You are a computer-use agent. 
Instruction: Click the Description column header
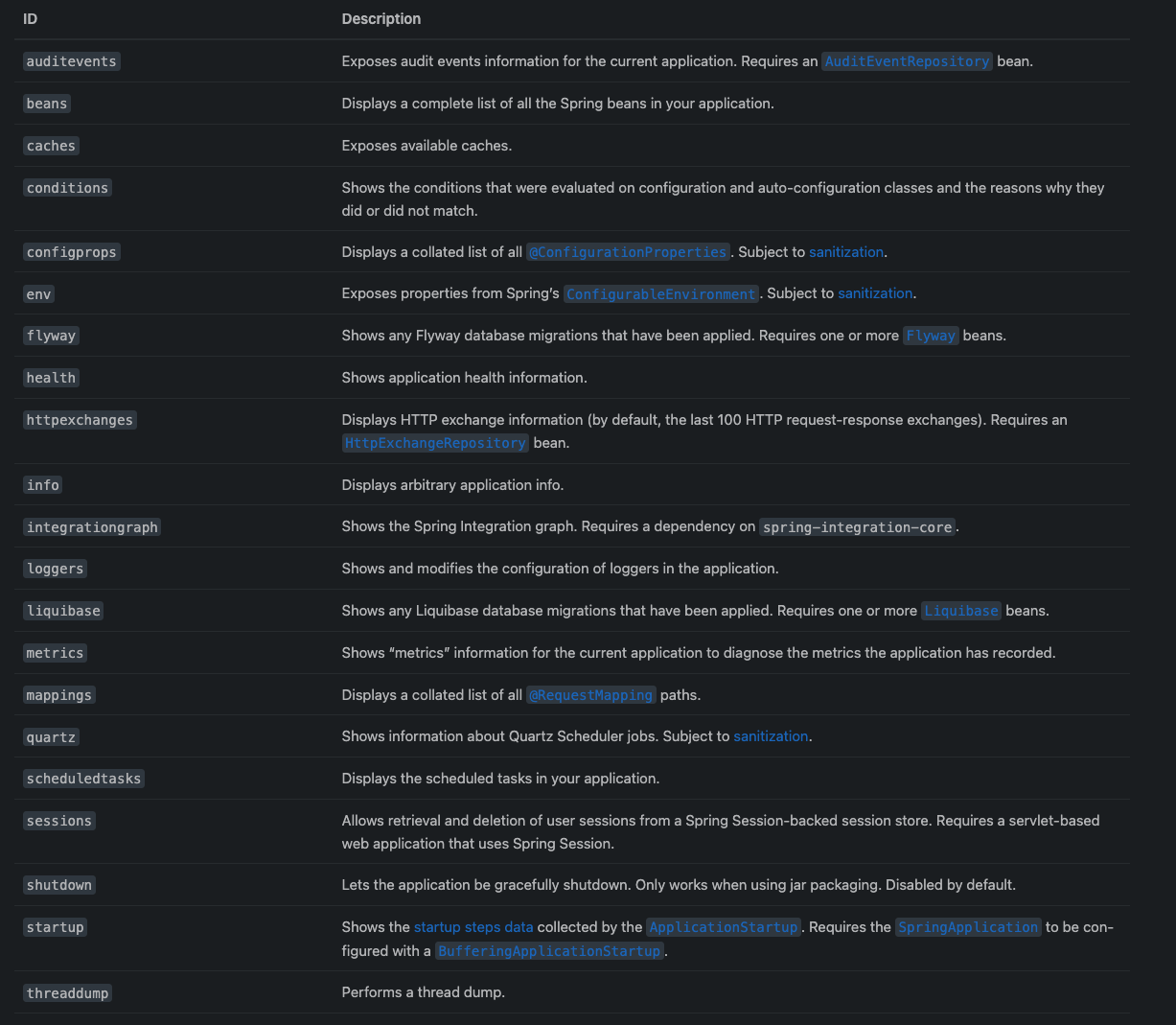[x=381, y=19]
